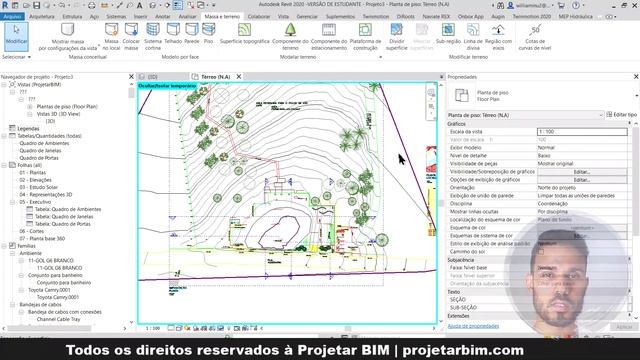
Task: Place a Componente do terreno
Action: tap(290, 37)
